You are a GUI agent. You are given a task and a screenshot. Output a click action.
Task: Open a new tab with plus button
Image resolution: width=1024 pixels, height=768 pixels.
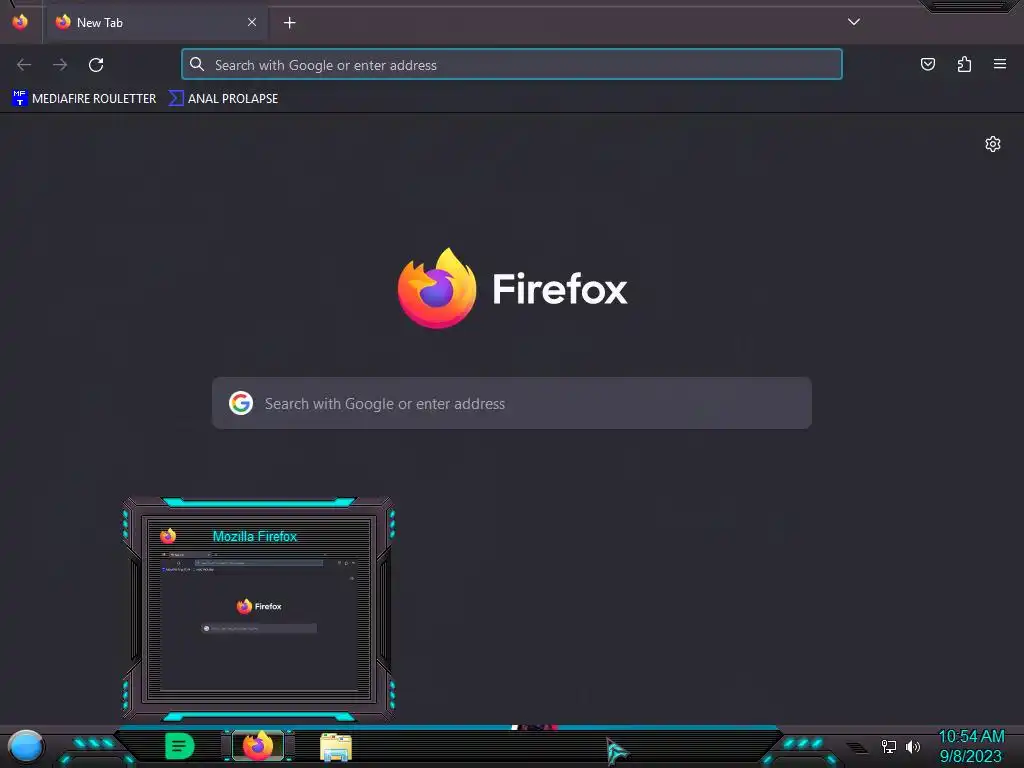coord(290,23)
